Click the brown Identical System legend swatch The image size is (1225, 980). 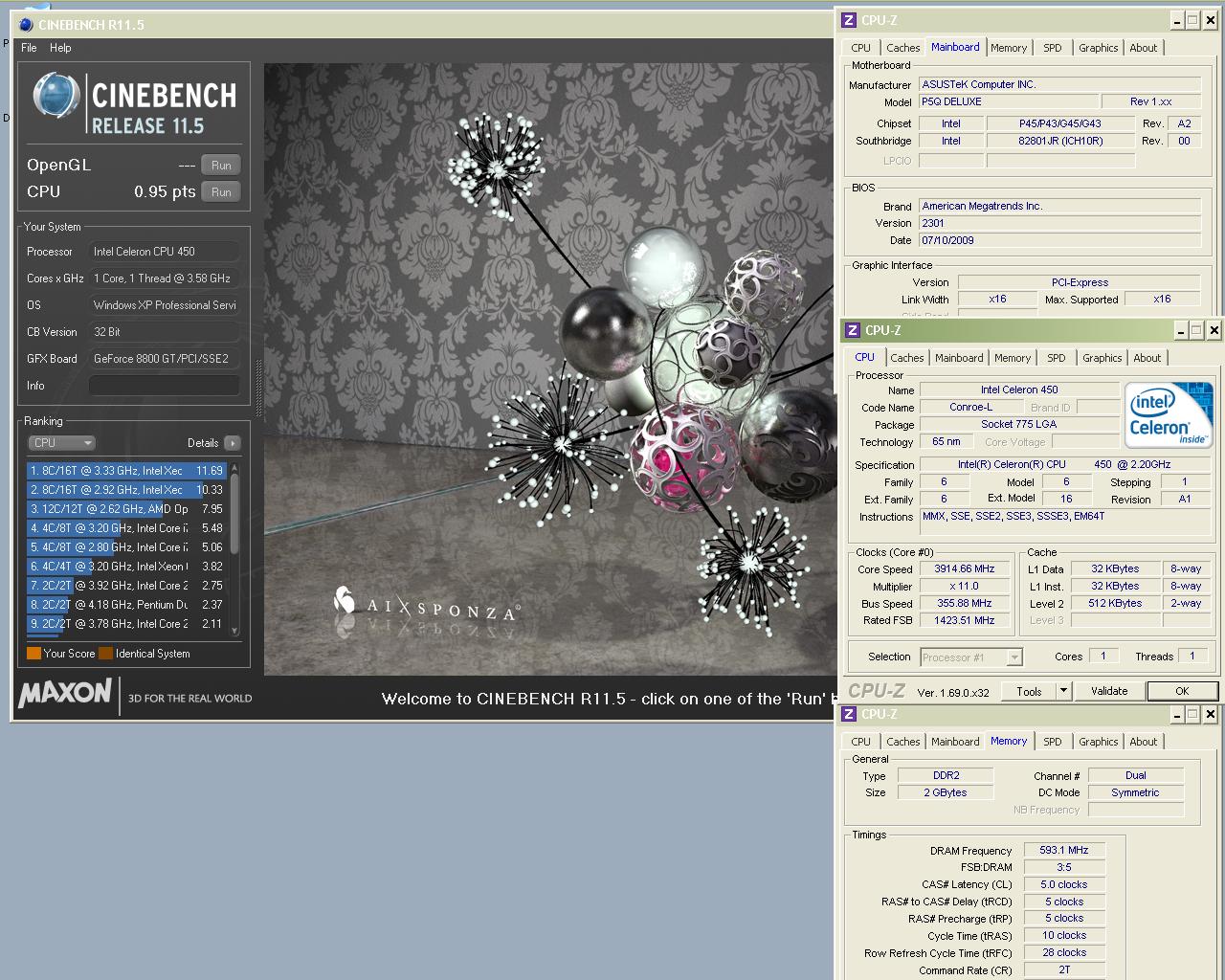tap(106, 654)
